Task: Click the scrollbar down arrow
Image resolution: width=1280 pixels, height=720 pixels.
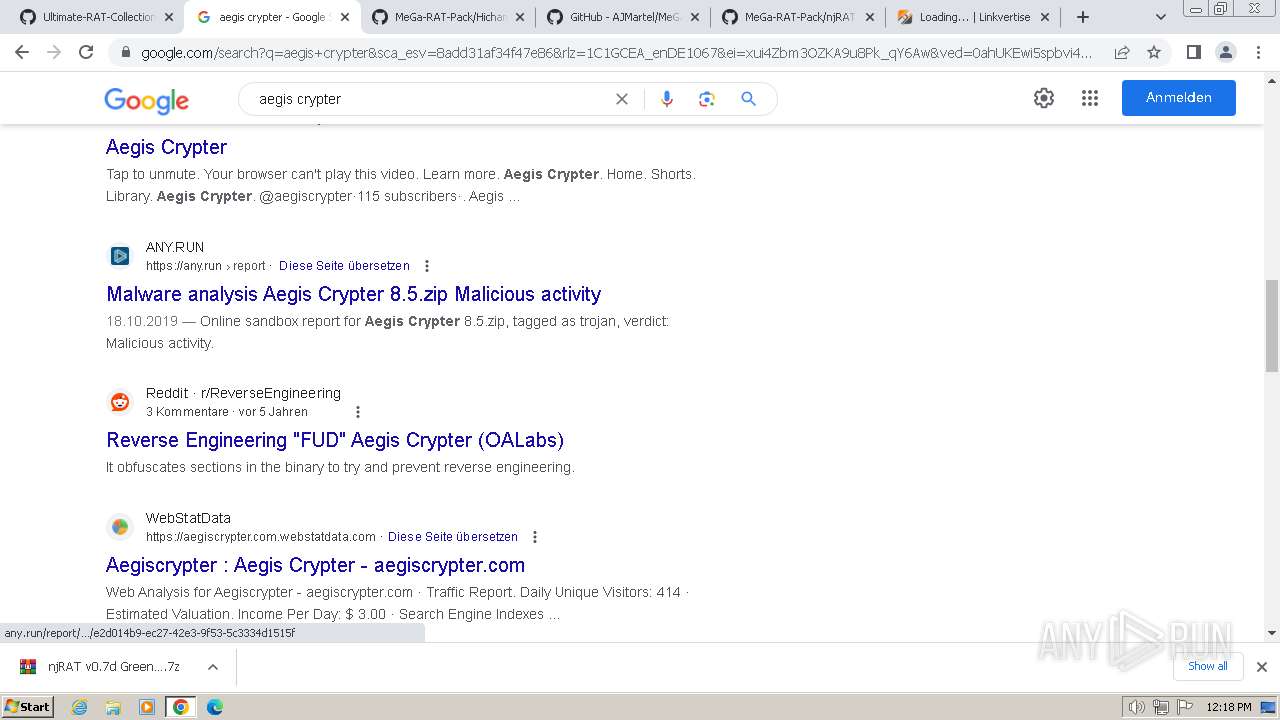Action: click(x=1271, y=633)
